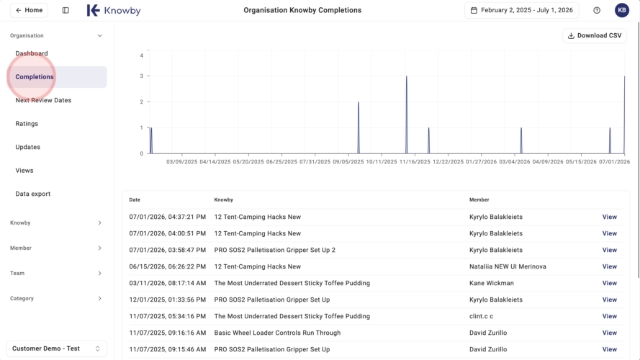View clint.c c's completion

point(609,316)
